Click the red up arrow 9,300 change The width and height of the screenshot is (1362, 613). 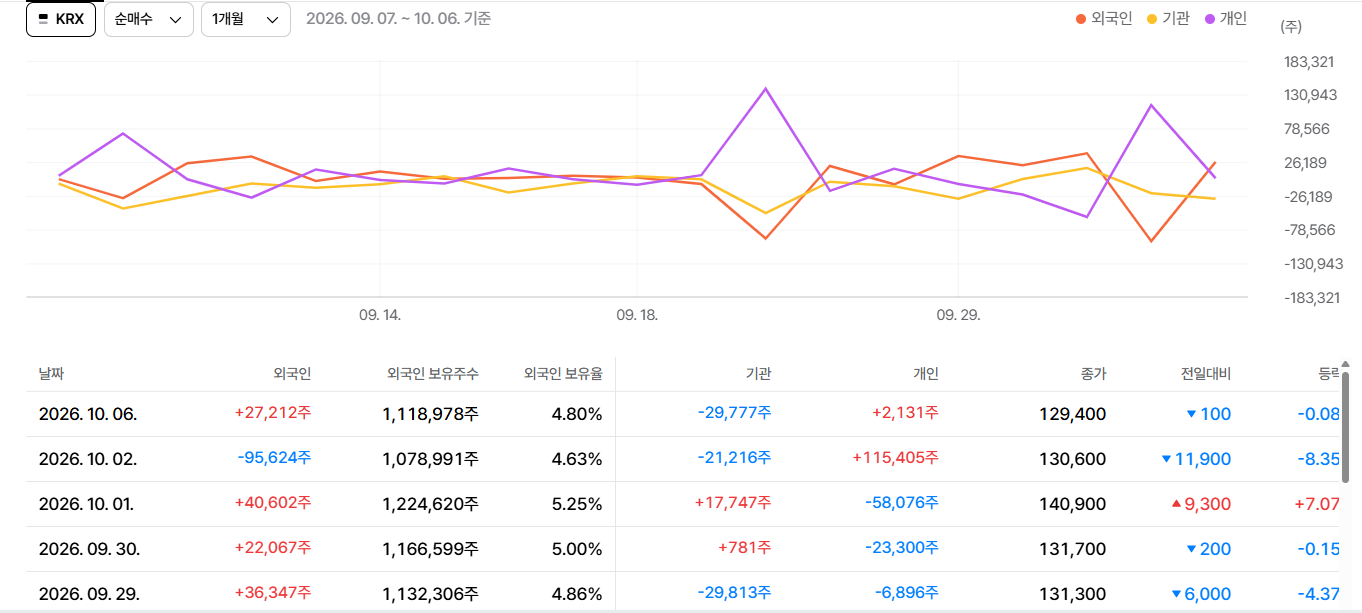click(1201, 504)
